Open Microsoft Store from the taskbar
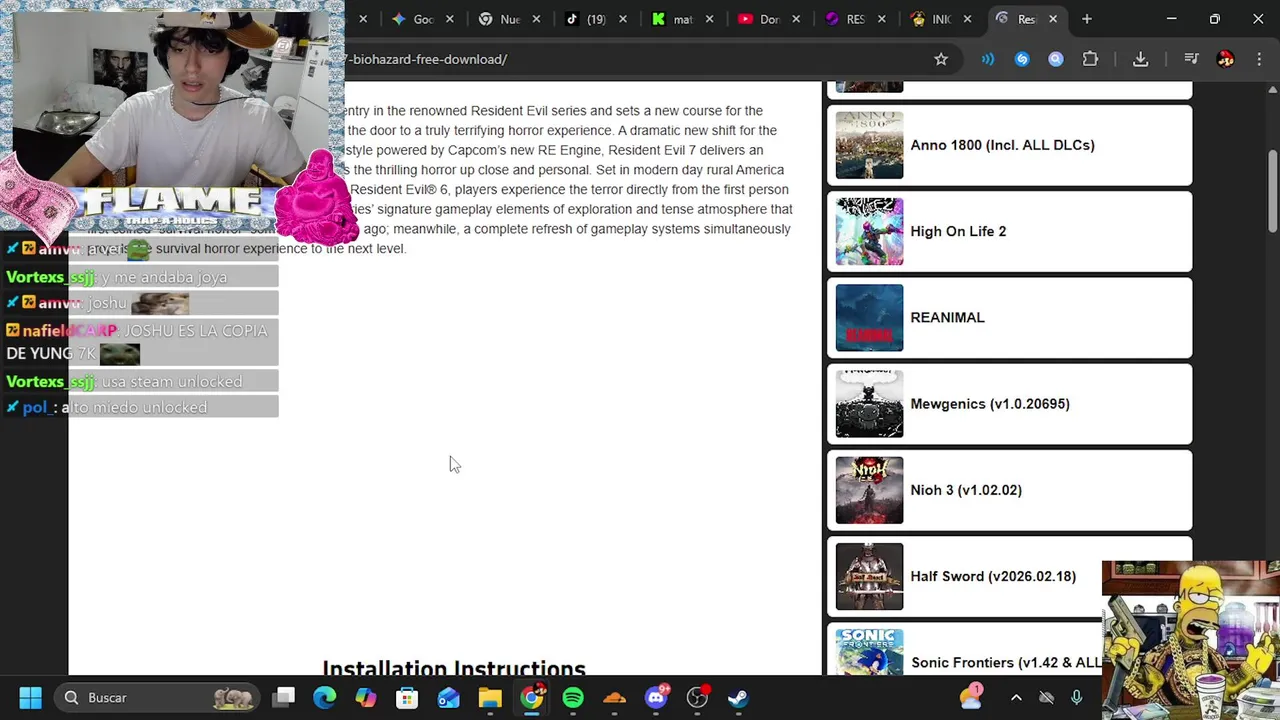 (x=407, y=698)
